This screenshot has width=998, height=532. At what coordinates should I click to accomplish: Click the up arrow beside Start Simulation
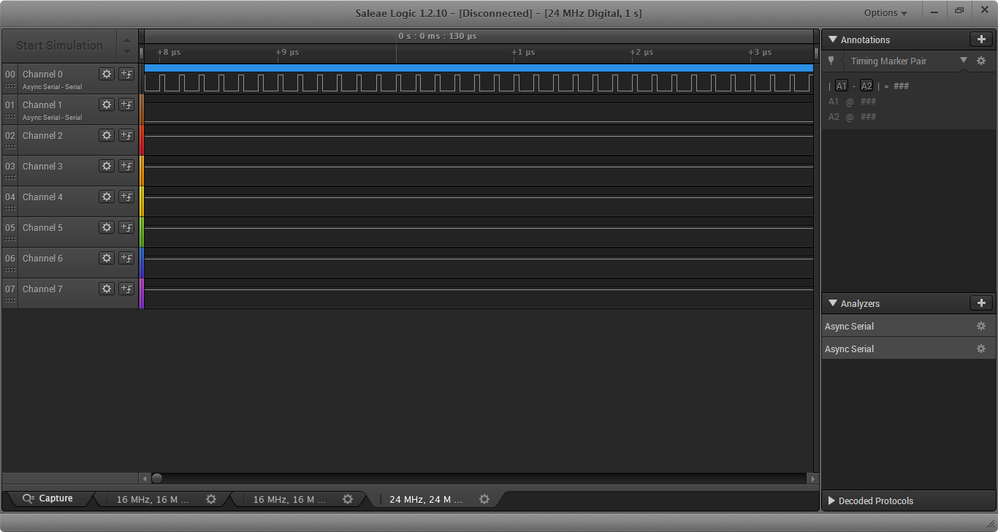(127, 40)
